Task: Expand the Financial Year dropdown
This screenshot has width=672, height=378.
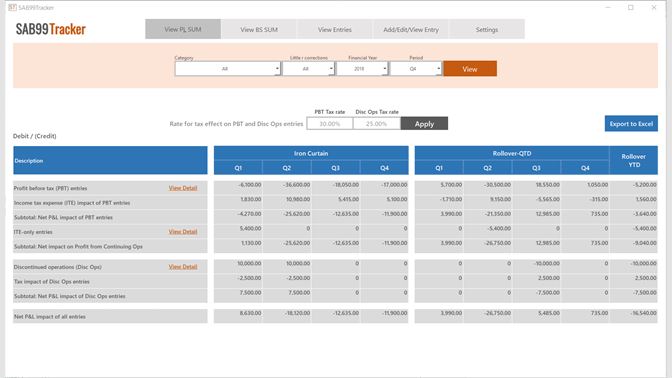Action: click(362, 69)
